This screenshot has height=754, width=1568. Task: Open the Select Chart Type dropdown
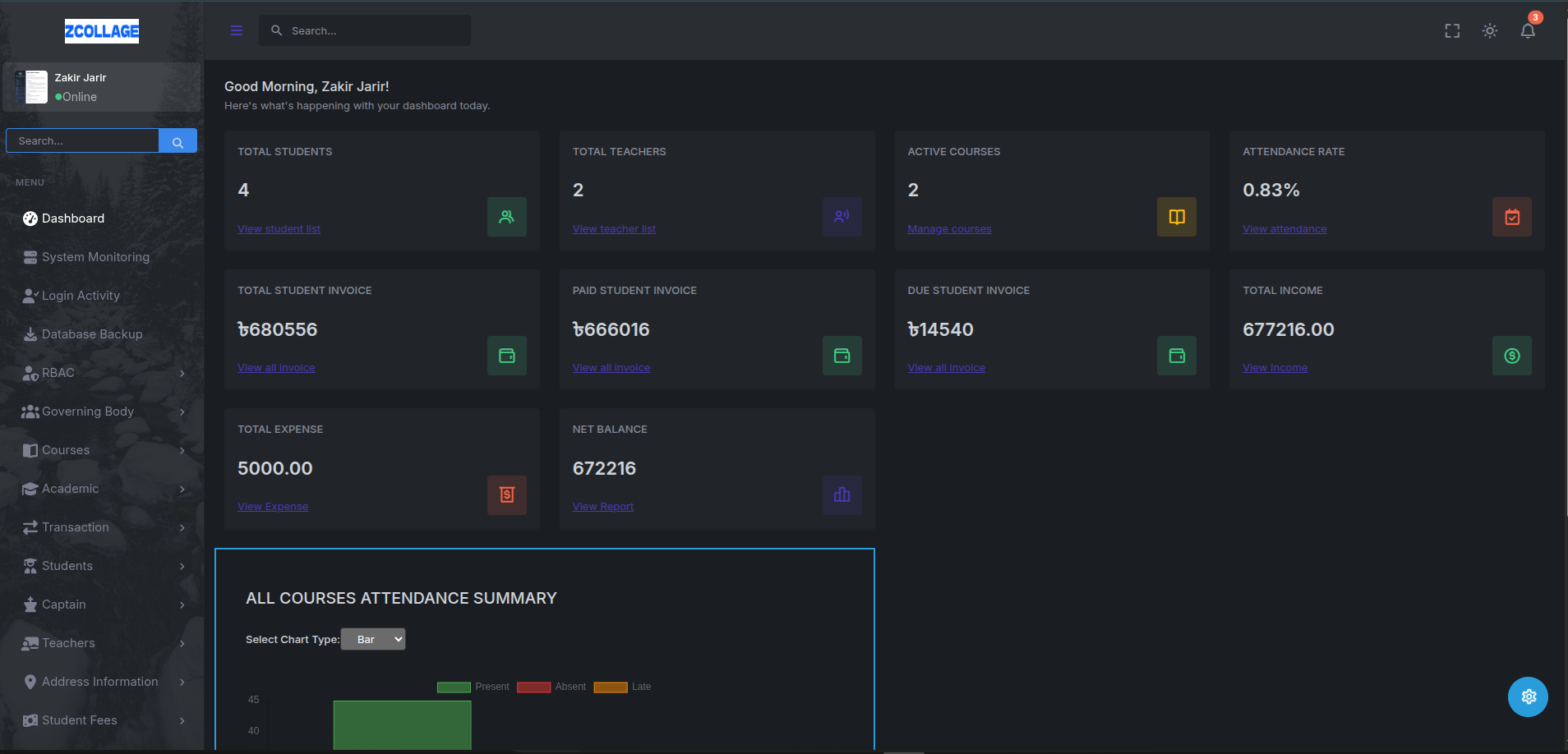click(x=373, y=639)
